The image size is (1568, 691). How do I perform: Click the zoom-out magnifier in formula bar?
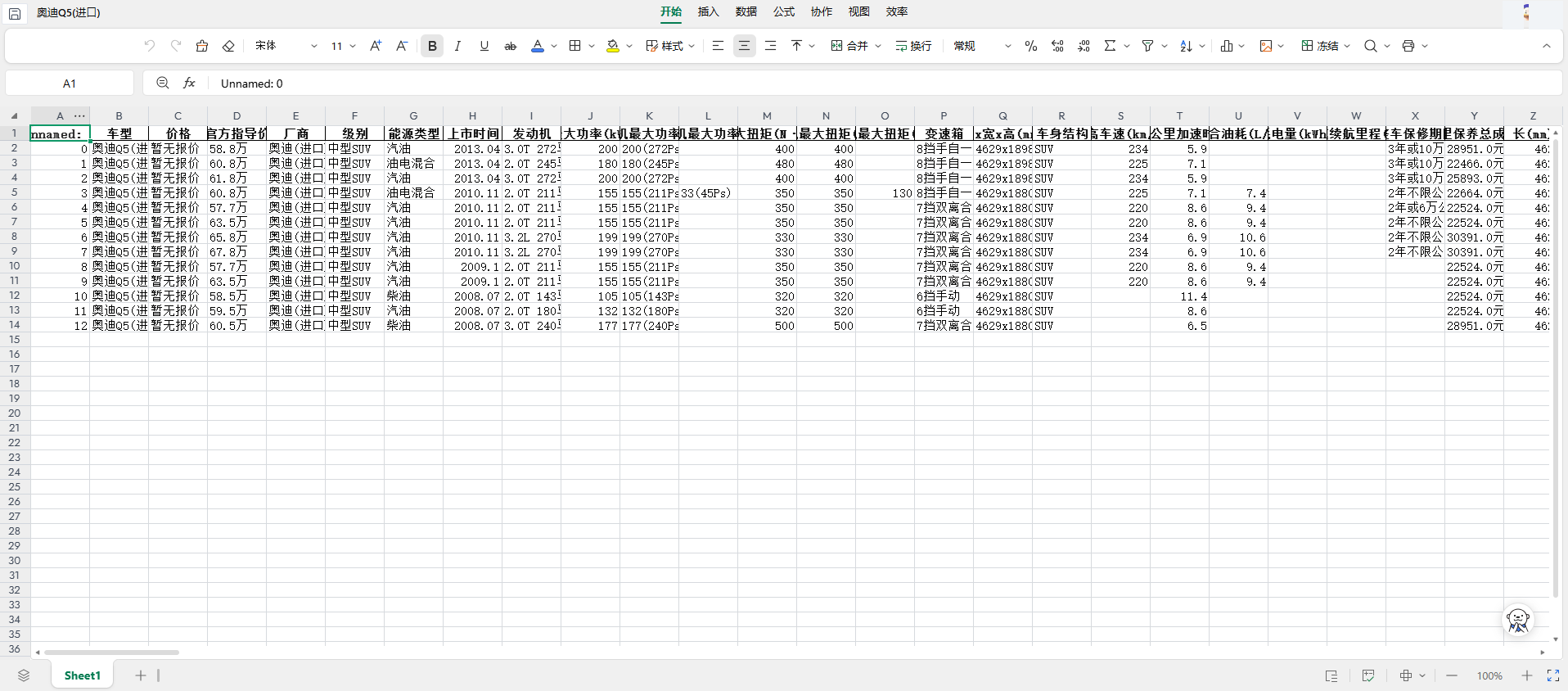(x=163, y=83)
